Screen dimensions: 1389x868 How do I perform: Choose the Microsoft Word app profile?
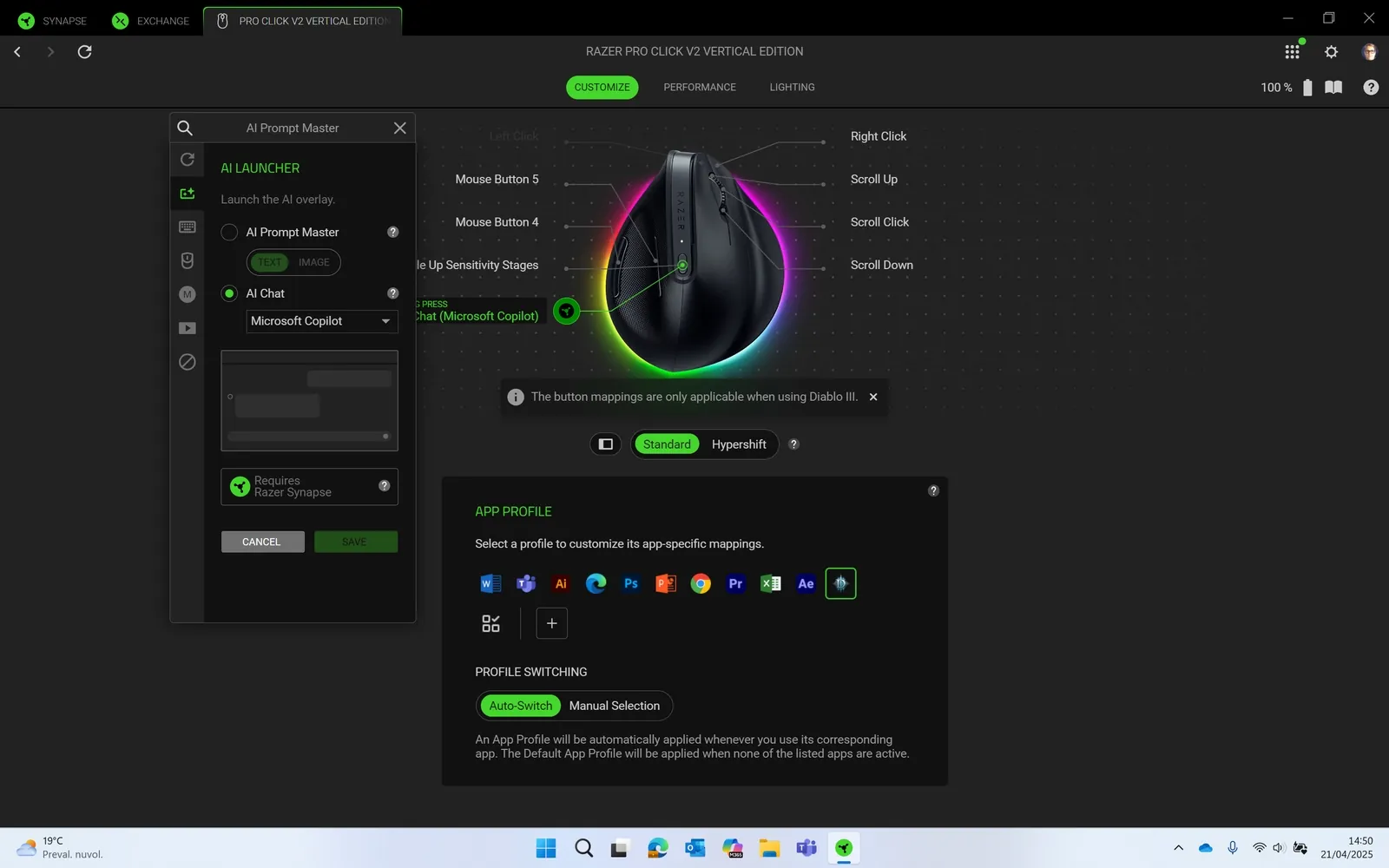(x=490, y=583)
